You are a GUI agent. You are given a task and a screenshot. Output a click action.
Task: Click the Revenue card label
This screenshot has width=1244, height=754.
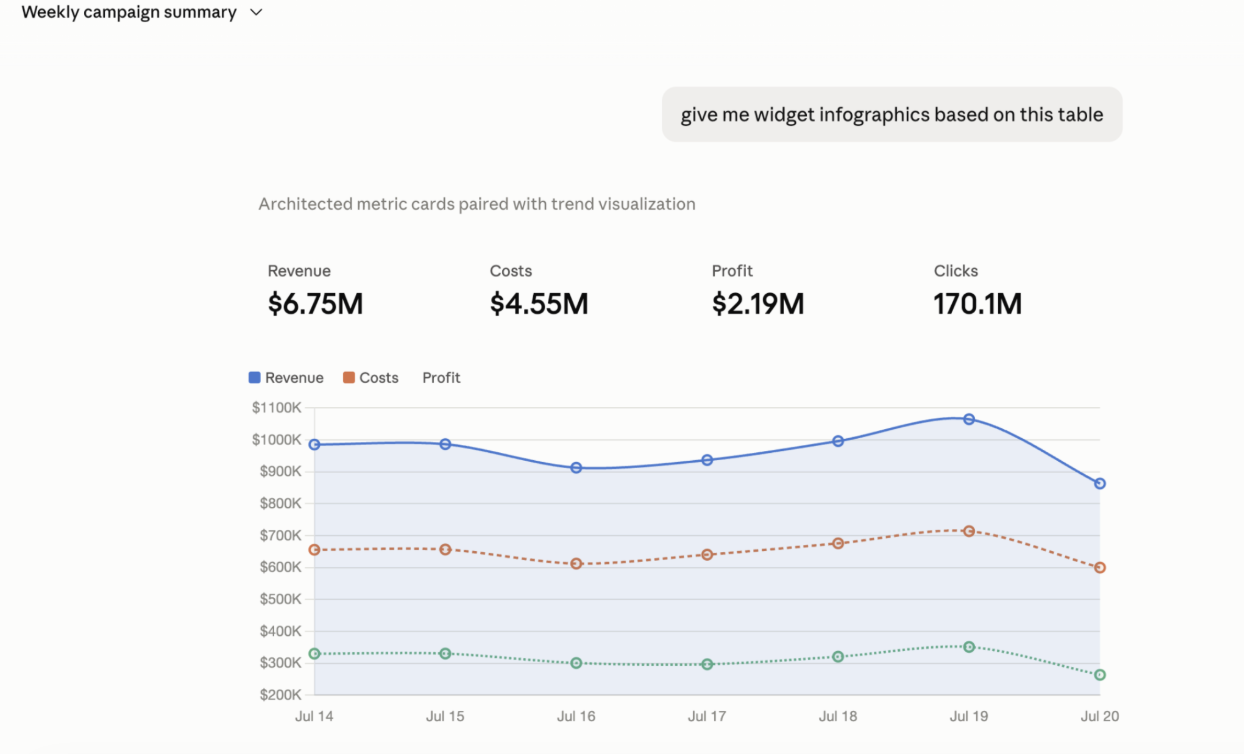(299, 271)
